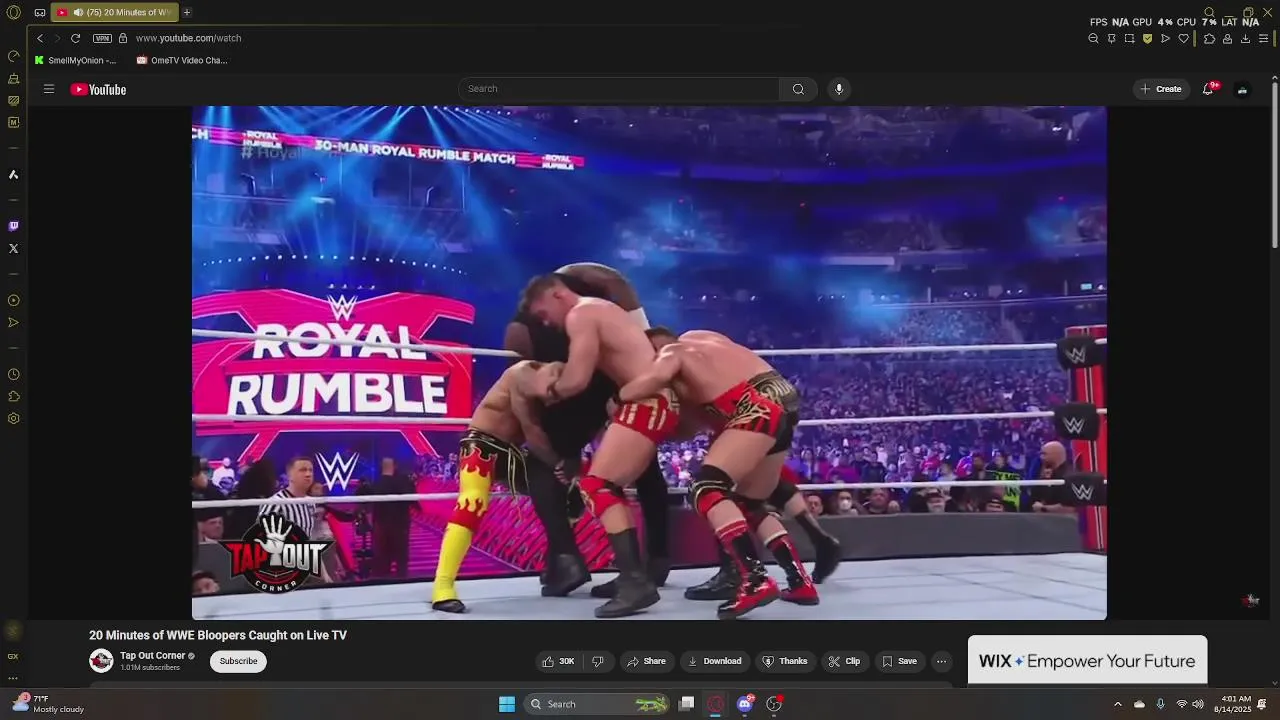
Task: Open Twitch panel in sidebar
Action: (x=14, y=226)
